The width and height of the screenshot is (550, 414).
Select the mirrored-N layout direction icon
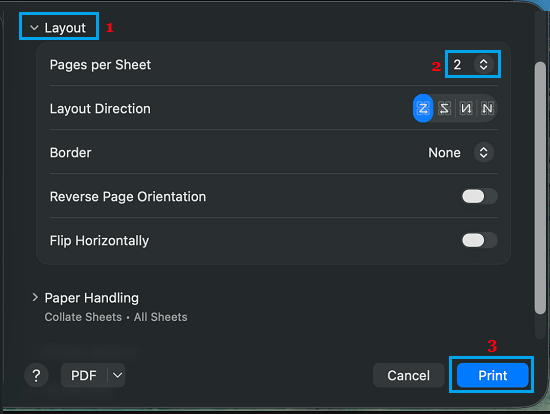[466, 108]
